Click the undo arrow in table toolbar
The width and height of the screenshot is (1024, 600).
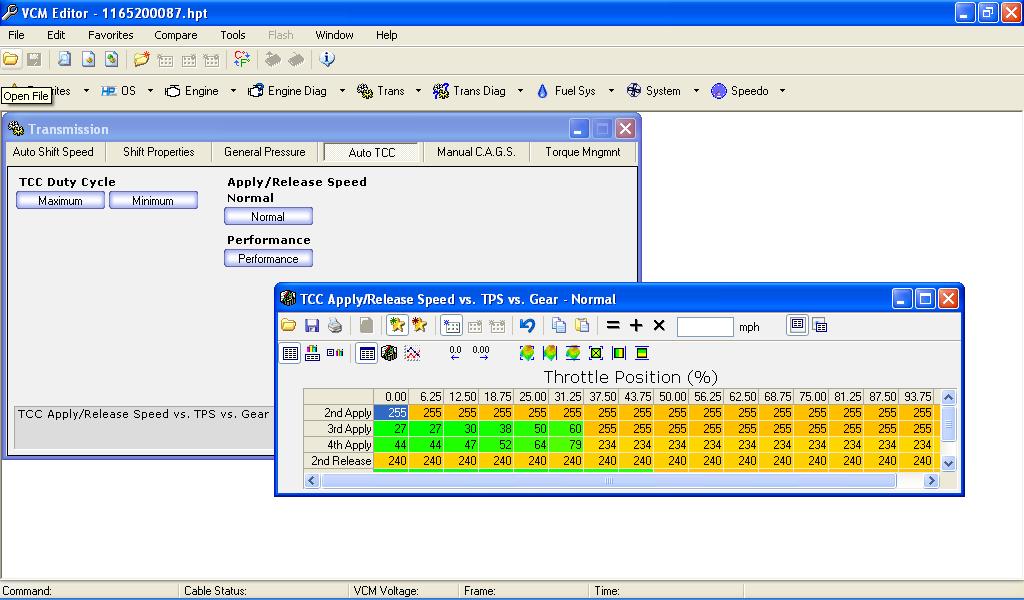coord(527,325)
